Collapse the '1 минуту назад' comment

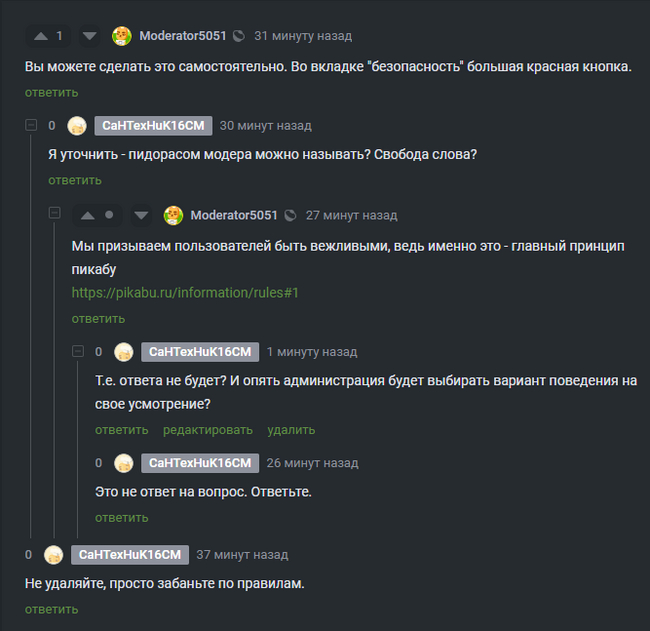(79, 351)
